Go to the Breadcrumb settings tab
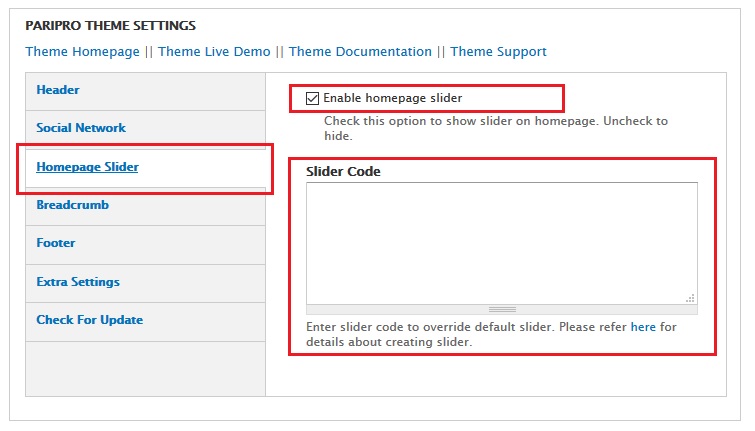Image resolution: width=755 pixels, height=431 pixels. (72, 205)
